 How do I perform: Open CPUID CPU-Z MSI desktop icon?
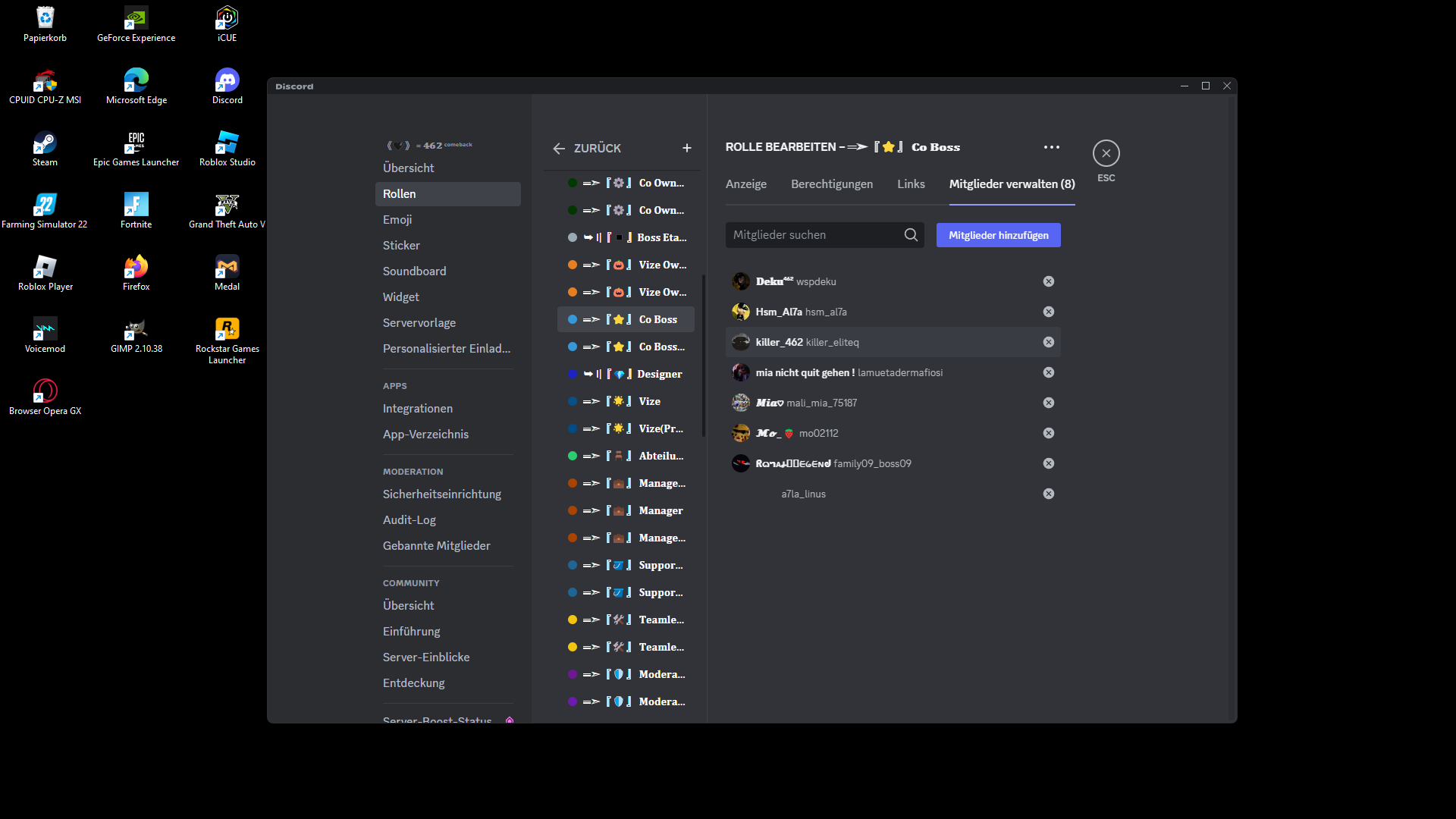(45, 86)
